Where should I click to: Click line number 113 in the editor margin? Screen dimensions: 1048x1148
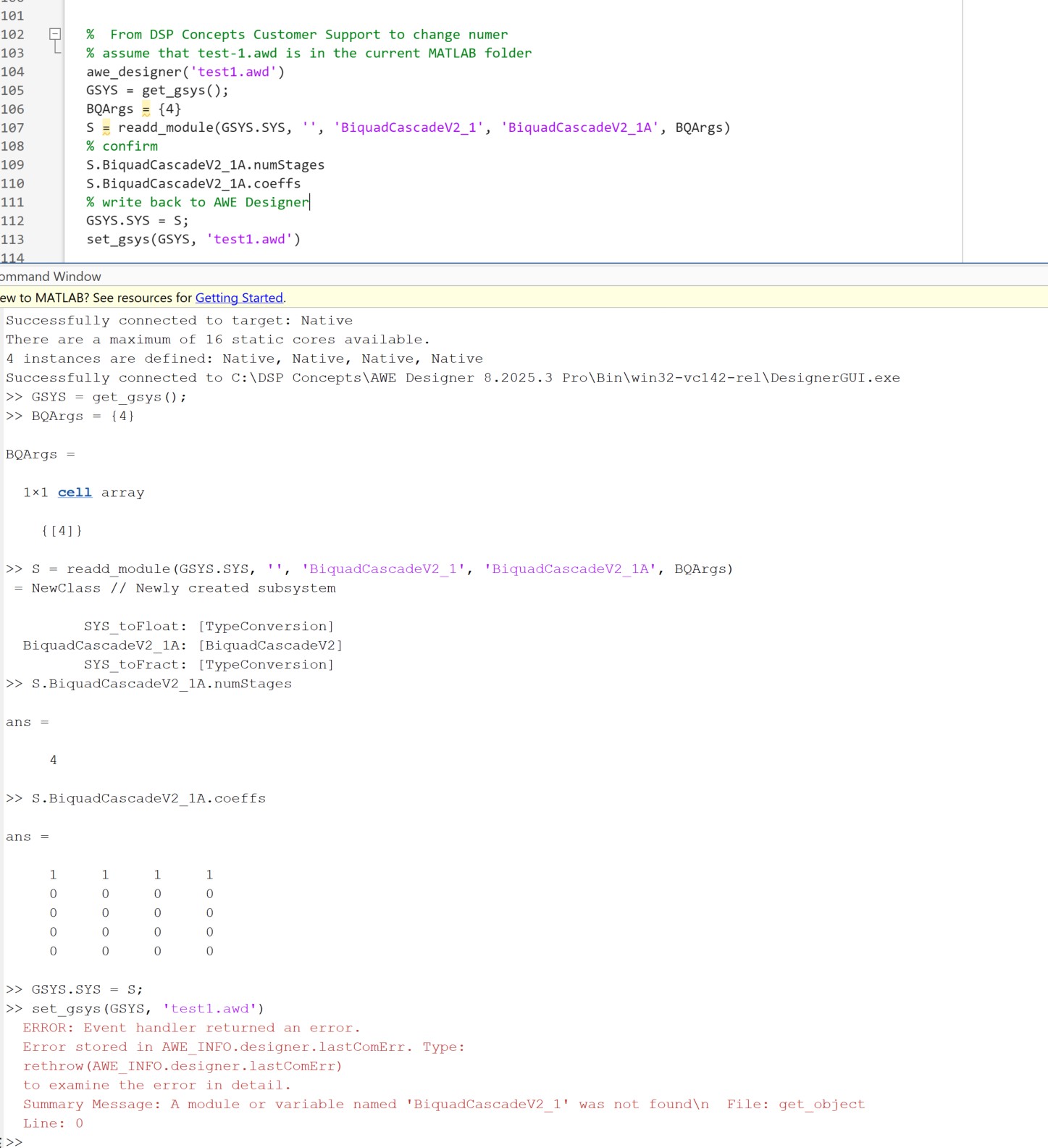click(x=12, y=239)
